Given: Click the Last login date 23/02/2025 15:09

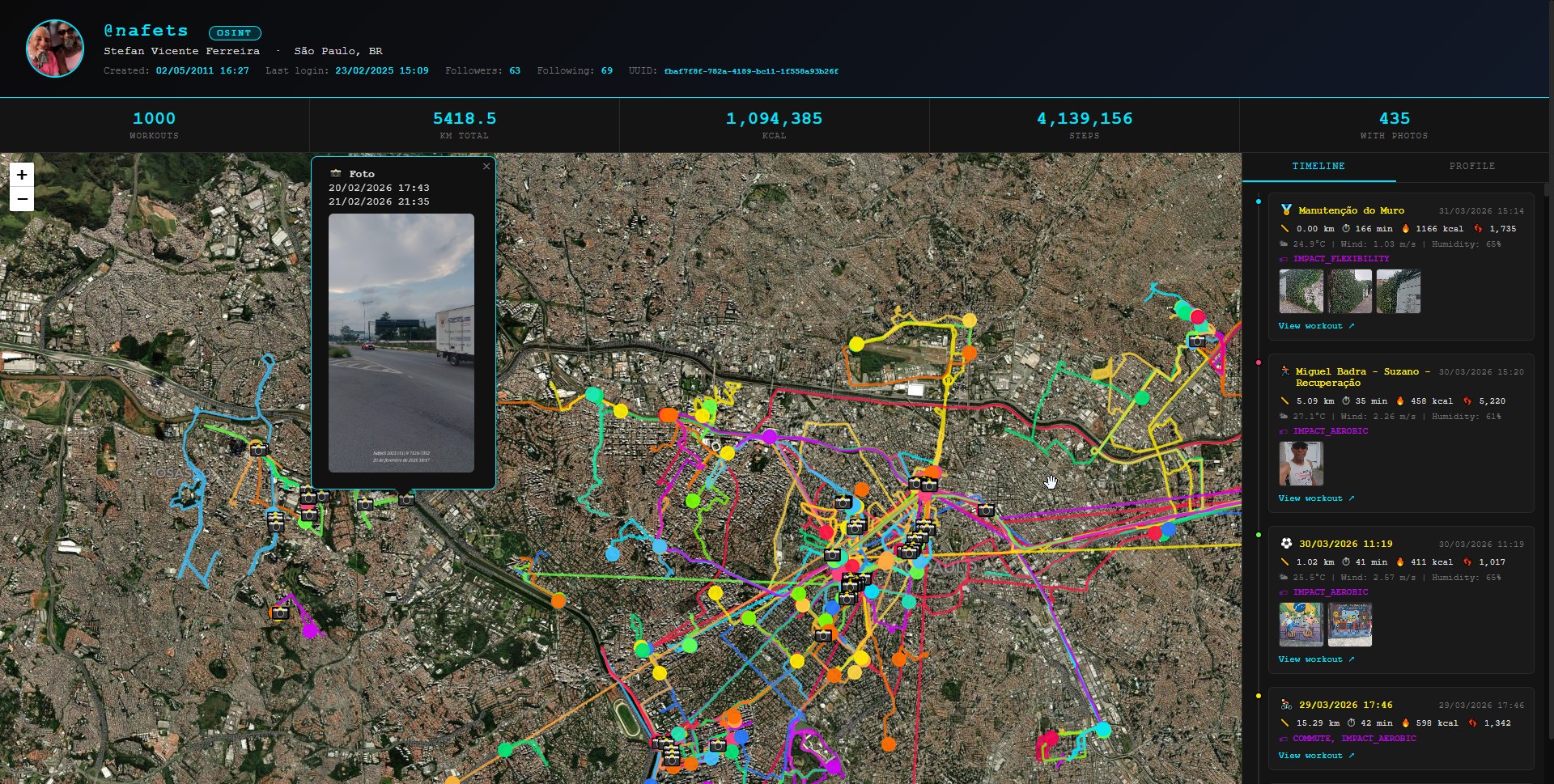Looking at the screenshot, I should [382, 71].
